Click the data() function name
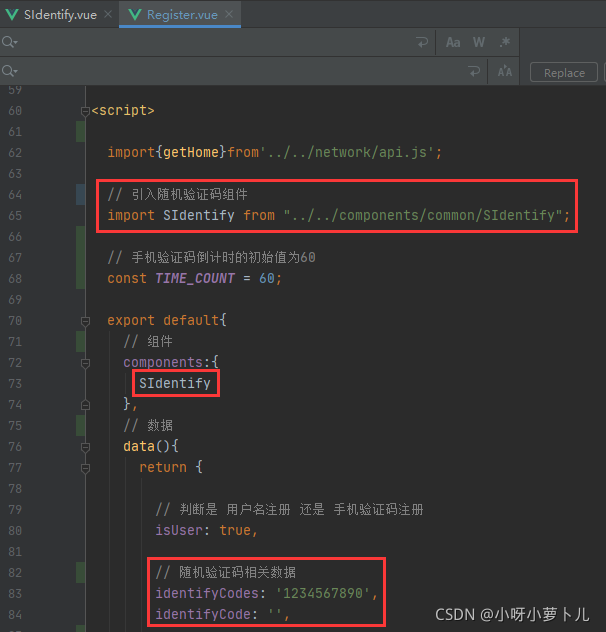606x632 pixels. pyautogui.click(x=139, y=447)
